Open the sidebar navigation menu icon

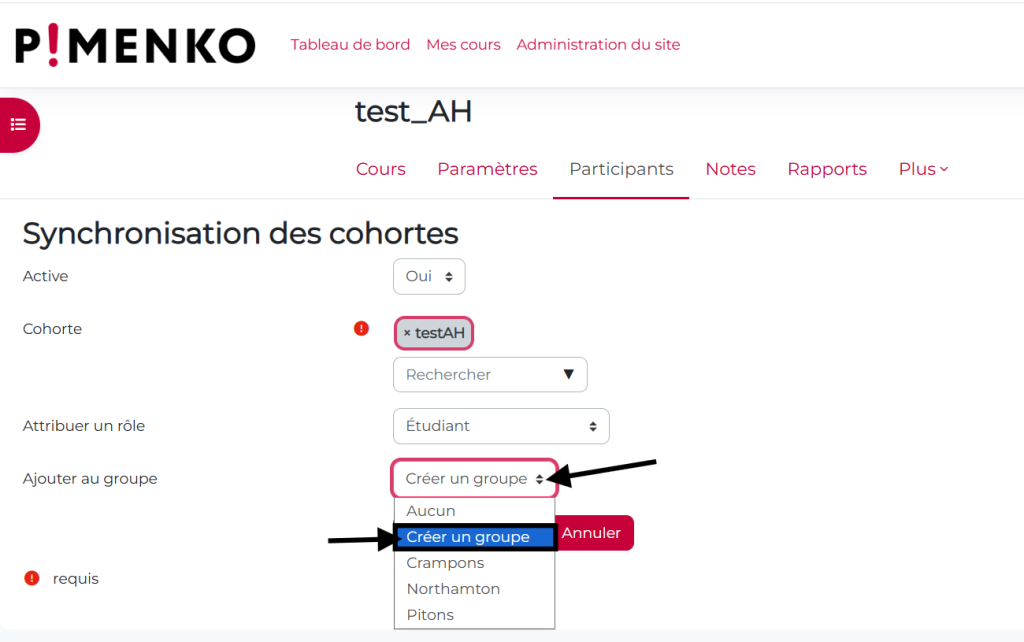coord(18,124)
